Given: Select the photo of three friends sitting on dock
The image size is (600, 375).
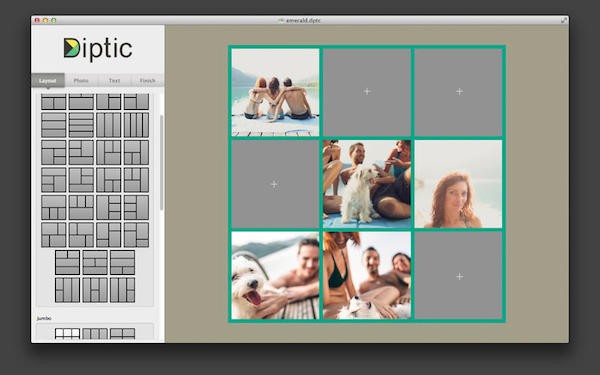Looking at the screenshot, I should (275, 92).
